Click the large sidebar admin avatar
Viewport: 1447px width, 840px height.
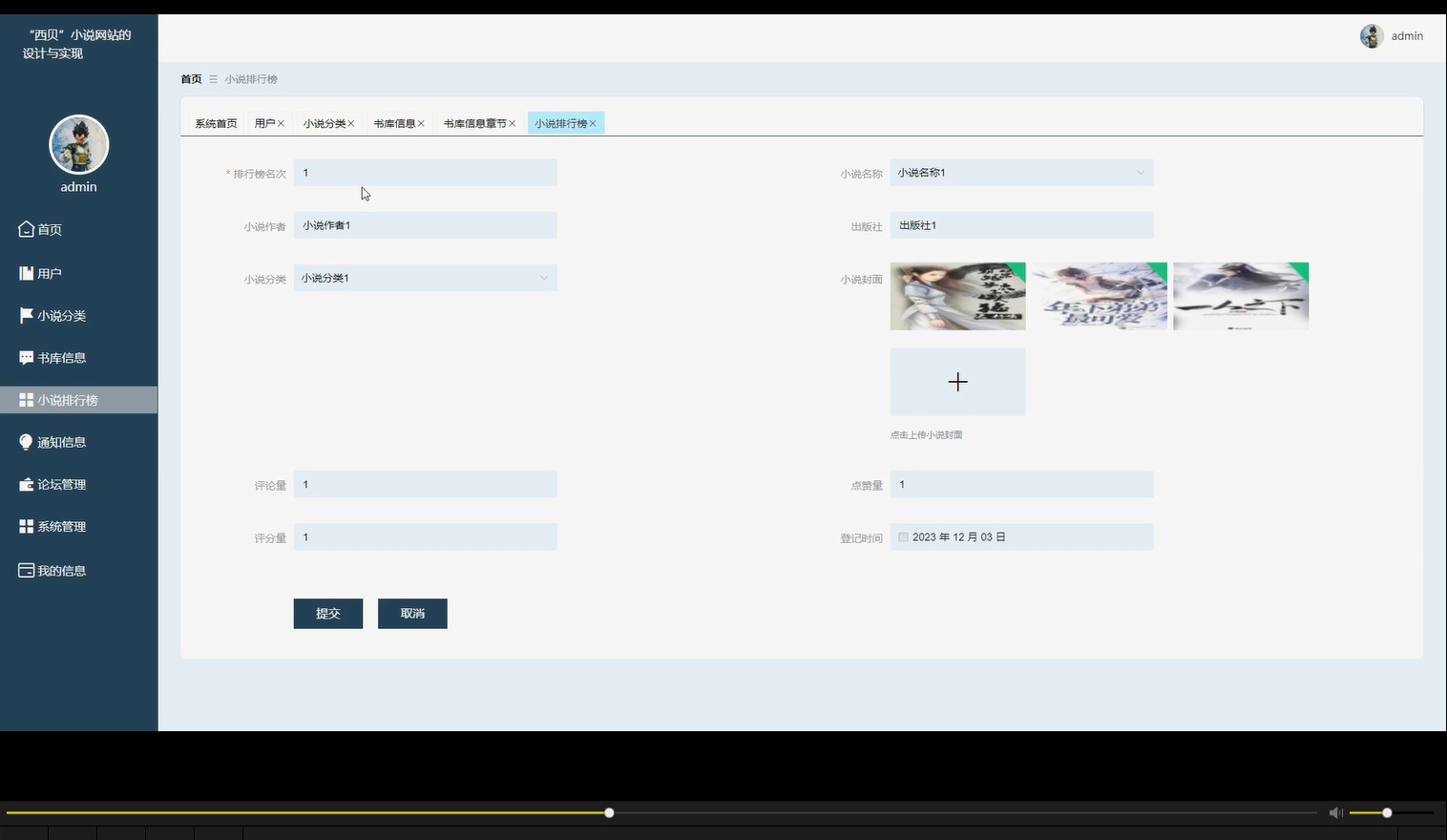click(x=78, y=144)
